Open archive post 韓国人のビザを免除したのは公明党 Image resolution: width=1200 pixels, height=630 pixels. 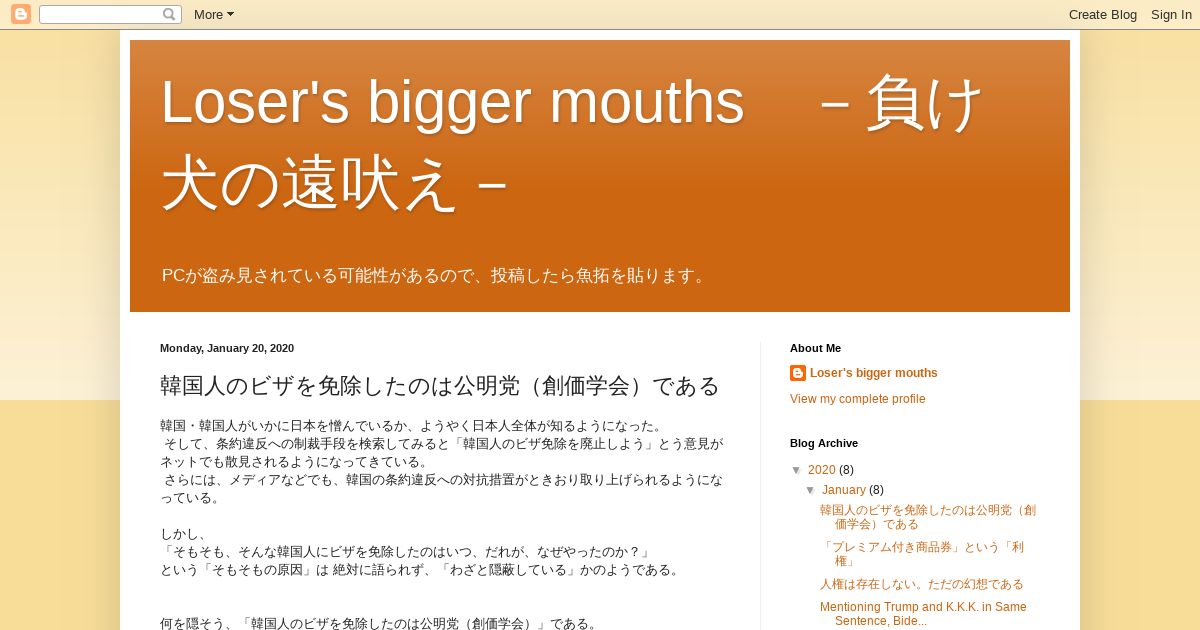928,517
